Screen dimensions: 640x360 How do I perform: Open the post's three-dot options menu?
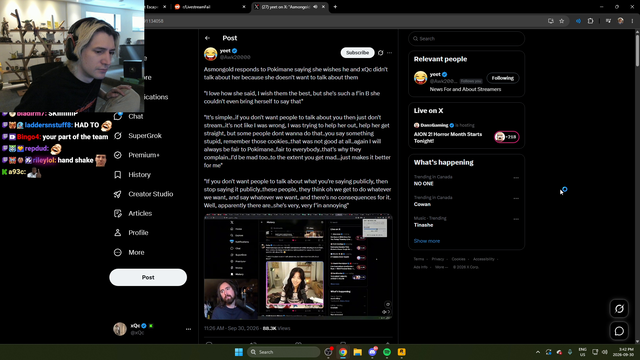[390, 53]
